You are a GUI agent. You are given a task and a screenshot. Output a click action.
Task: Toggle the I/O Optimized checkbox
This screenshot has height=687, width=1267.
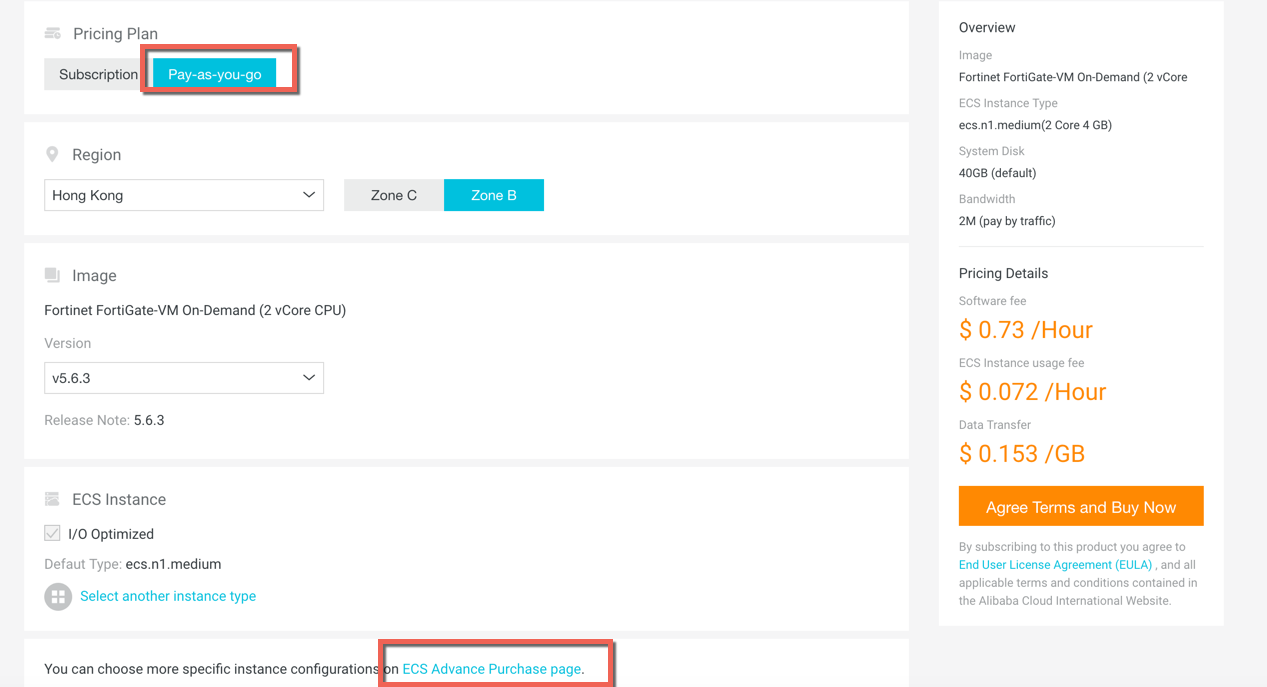pyautogui.click(x=53, y=534)
